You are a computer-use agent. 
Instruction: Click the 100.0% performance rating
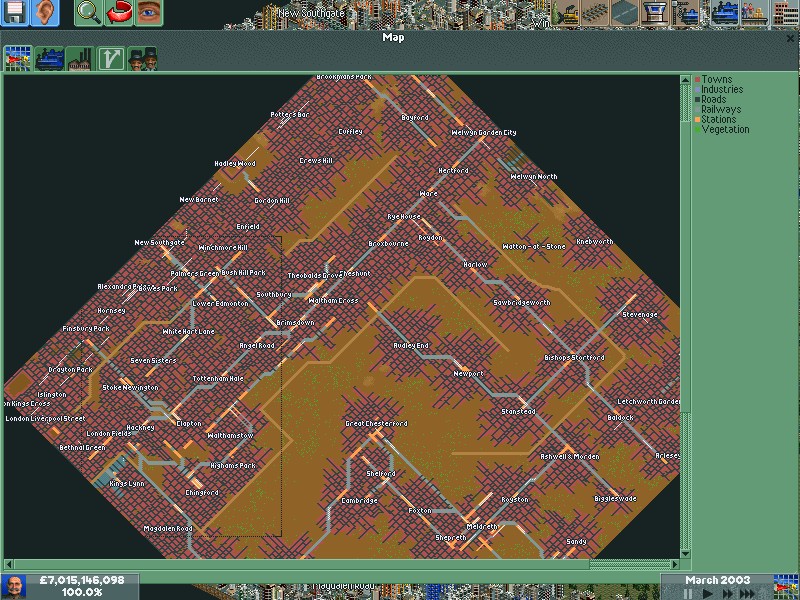pyautogui.click(x=82, y=592)
